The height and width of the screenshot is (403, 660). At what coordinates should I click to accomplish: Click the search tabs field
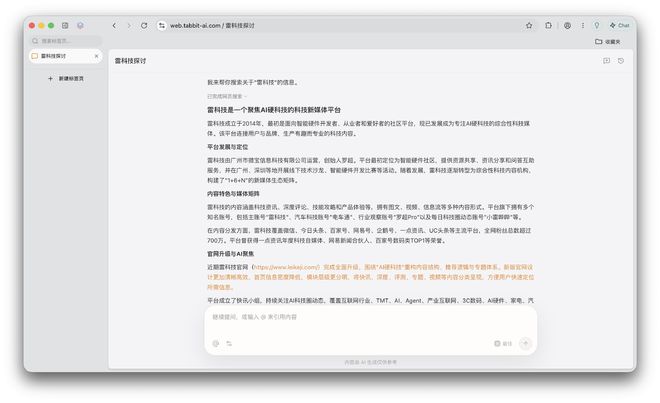pos(65,42)
